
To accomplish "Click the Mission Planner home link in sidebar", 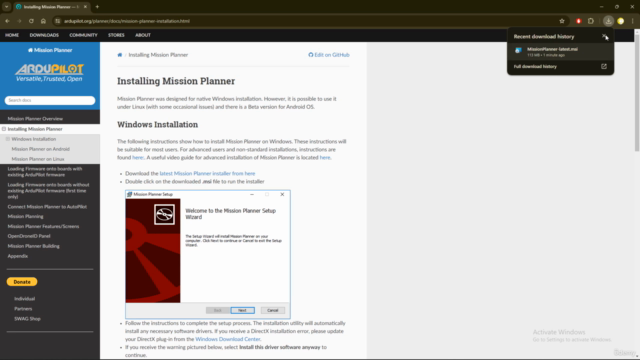I will (x=50, y=50).
